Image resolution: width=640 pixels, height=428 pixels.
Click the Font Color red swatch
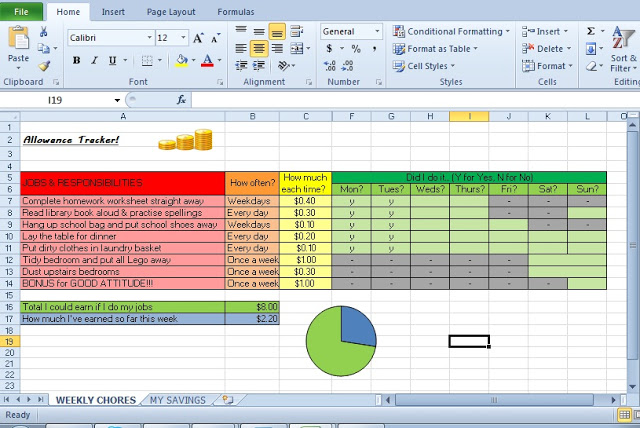(x=207, y=61)
